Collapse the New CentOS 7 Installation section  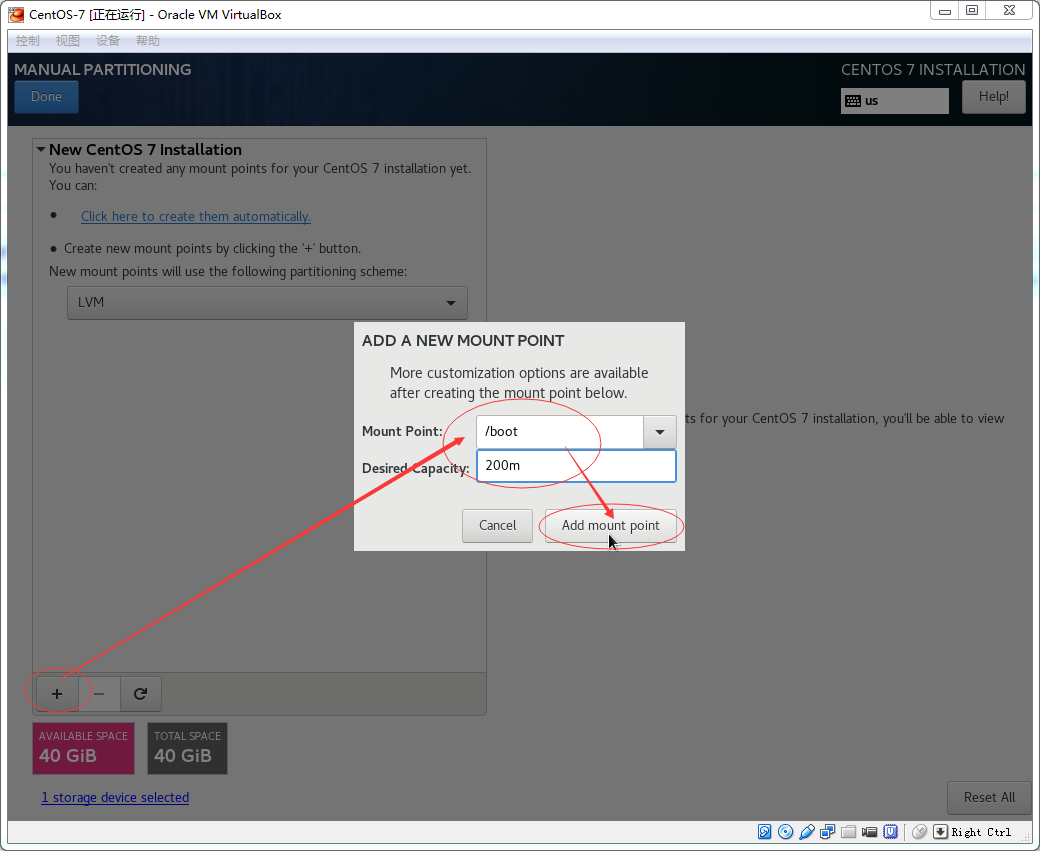point(41,150)
